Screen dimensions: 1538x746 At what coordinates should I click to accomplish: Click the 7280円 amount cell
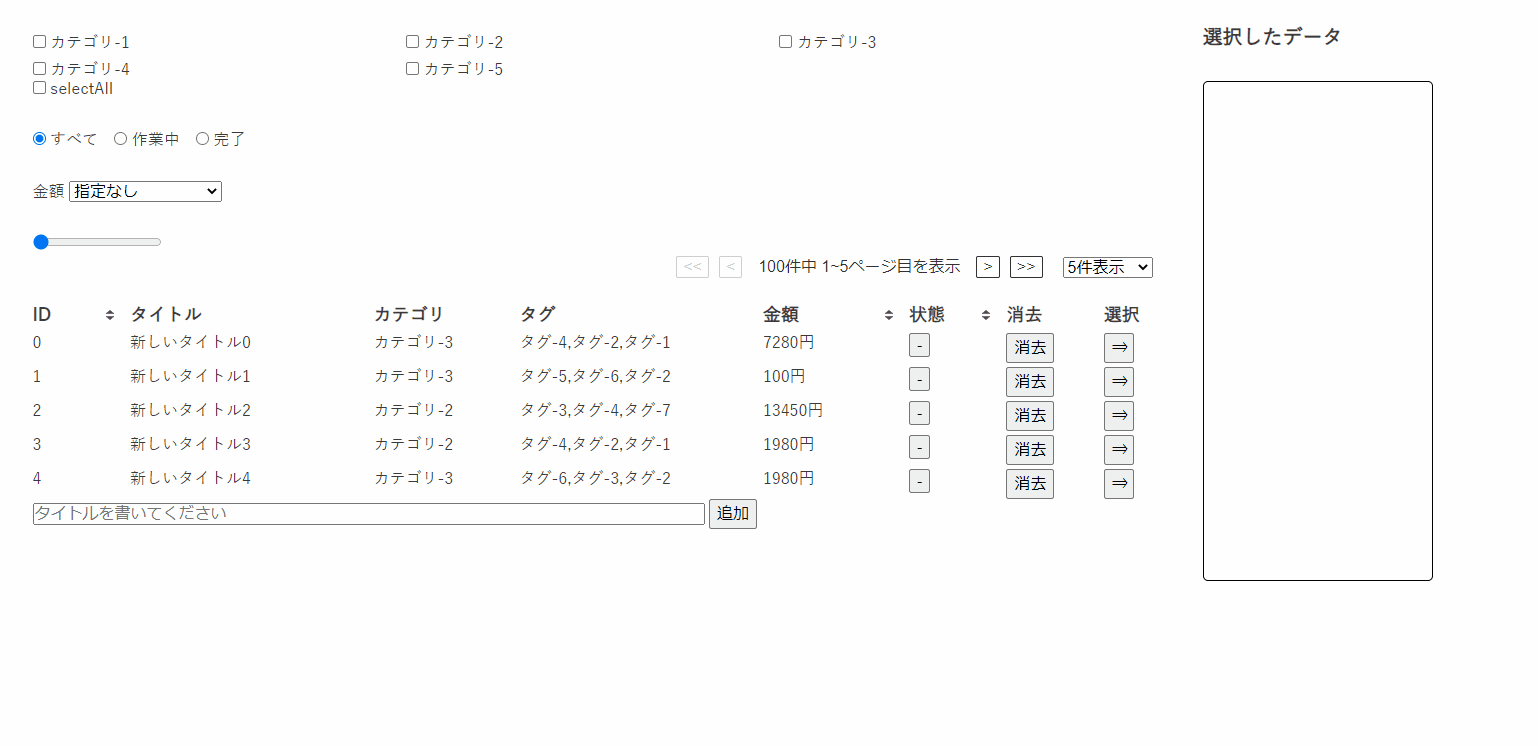789,342
